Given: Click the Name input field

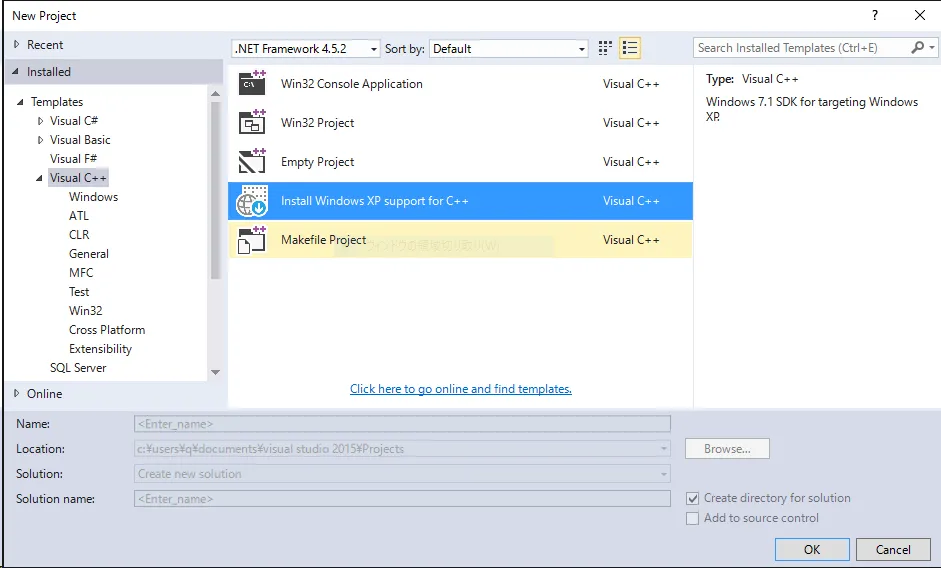Looking at the screenshot, I should click(x=402, y=424).
